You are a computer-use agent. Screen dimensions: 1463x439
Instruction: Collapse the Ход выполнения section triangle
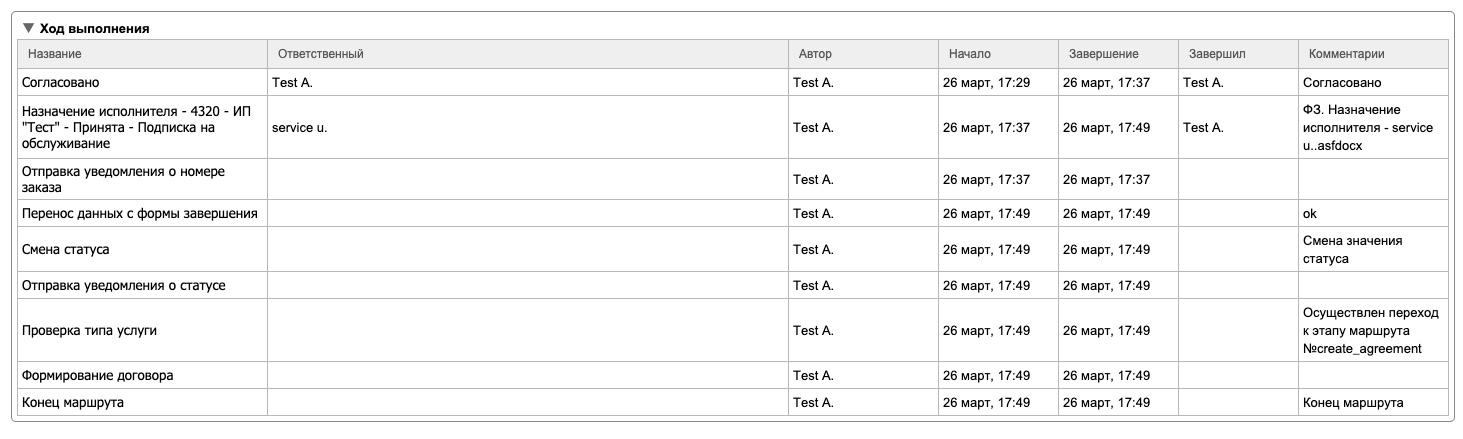[29, 29]
